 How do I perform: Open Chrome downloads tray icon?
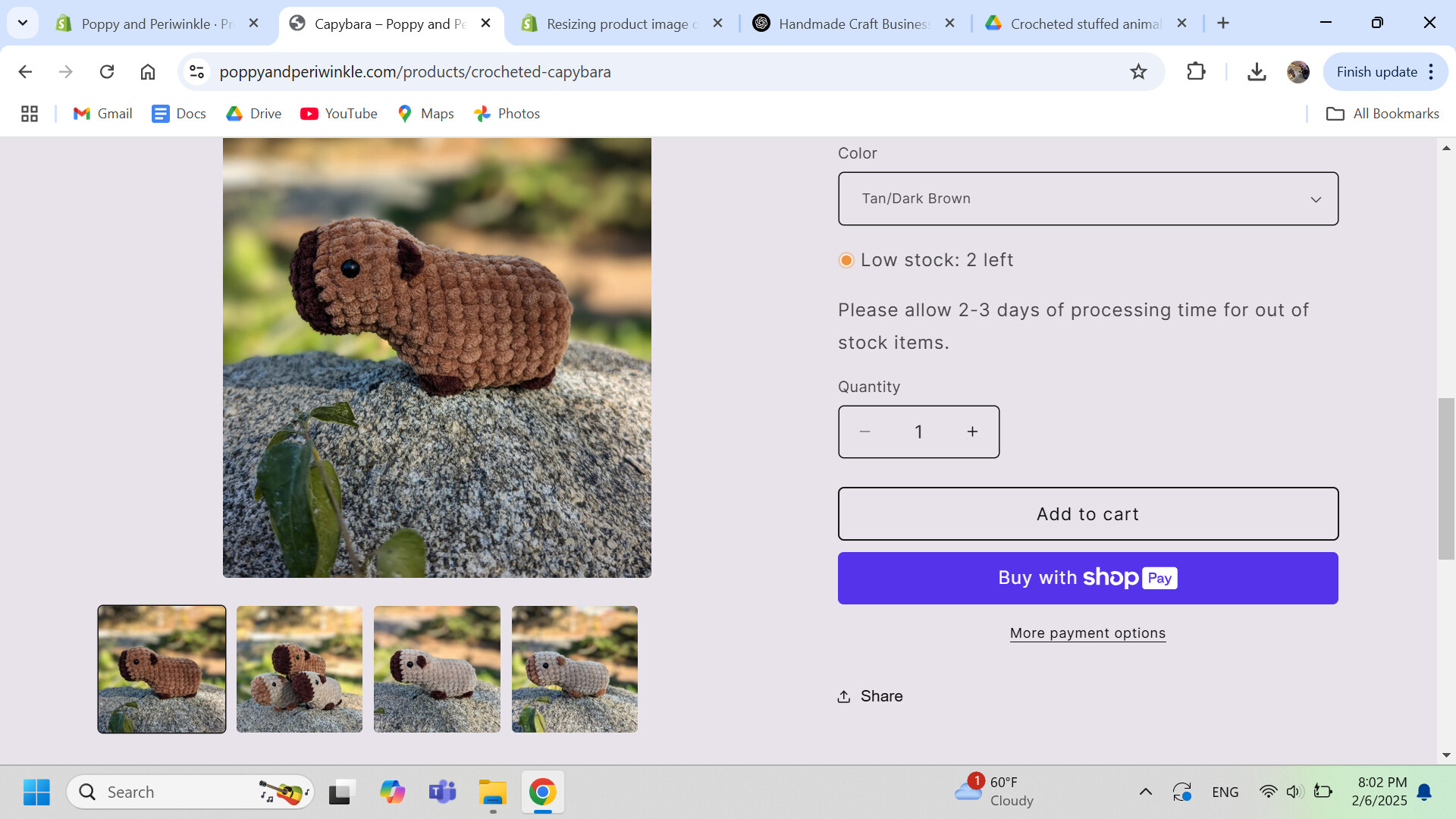coord(1257,72)
